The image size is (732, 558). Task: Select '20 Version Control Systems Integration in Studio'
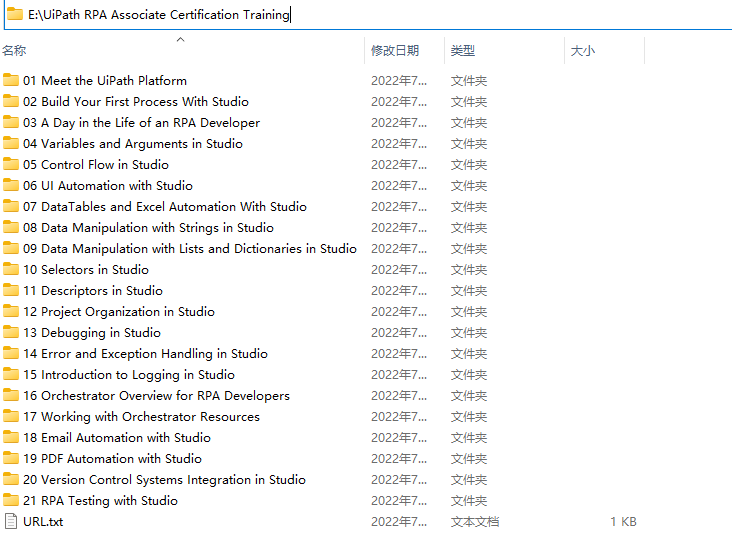pos(164,480)
